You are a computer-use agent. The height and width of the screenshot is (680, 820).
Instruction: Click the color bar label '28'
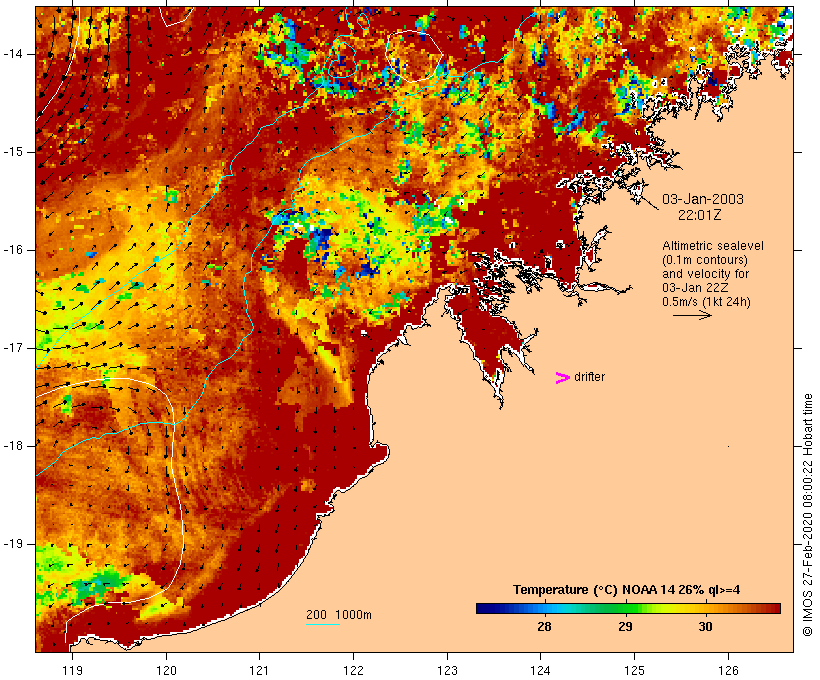(544, 626)
